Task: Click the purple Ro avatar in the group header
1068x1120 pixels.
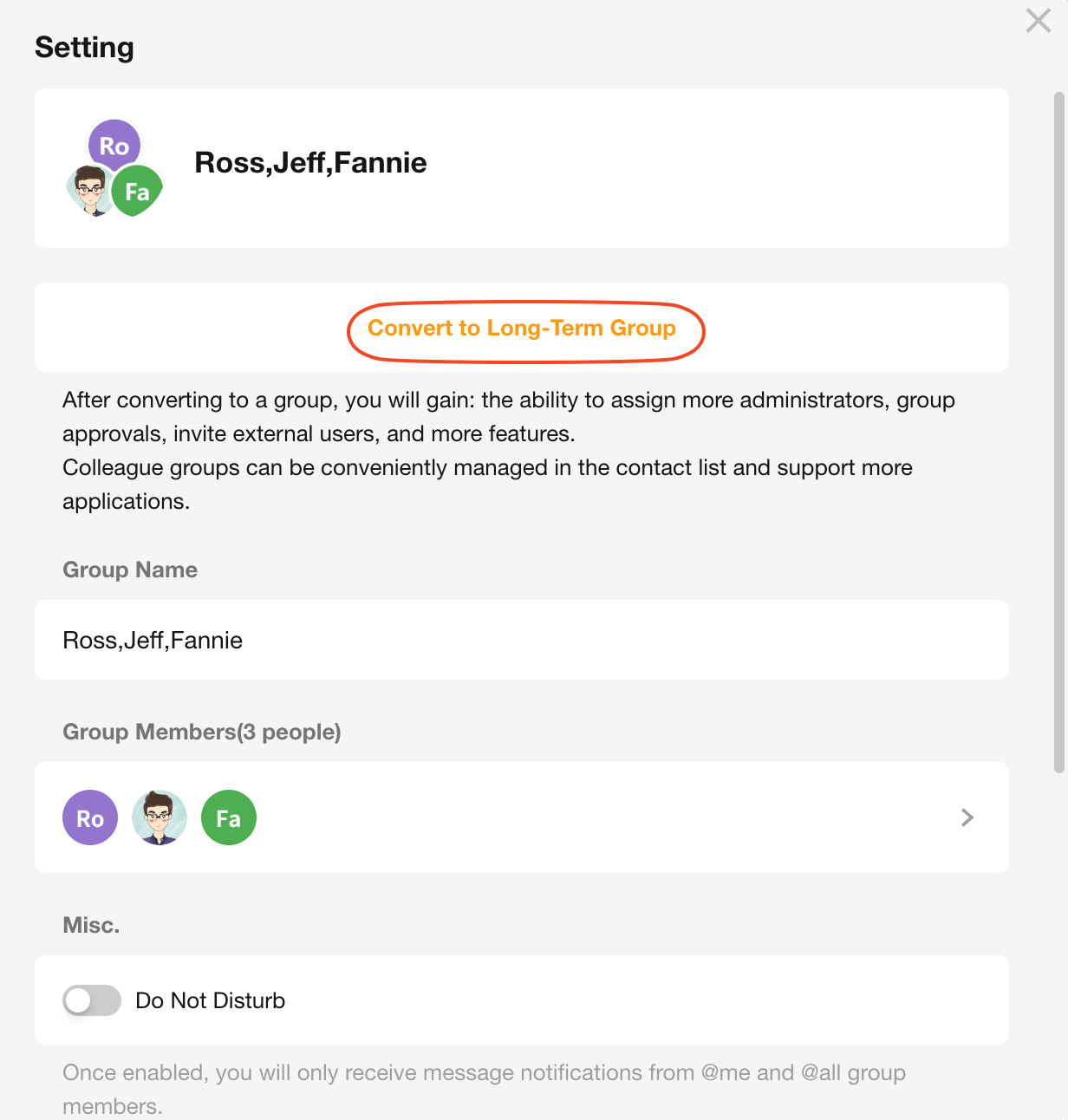Action: 114,145
